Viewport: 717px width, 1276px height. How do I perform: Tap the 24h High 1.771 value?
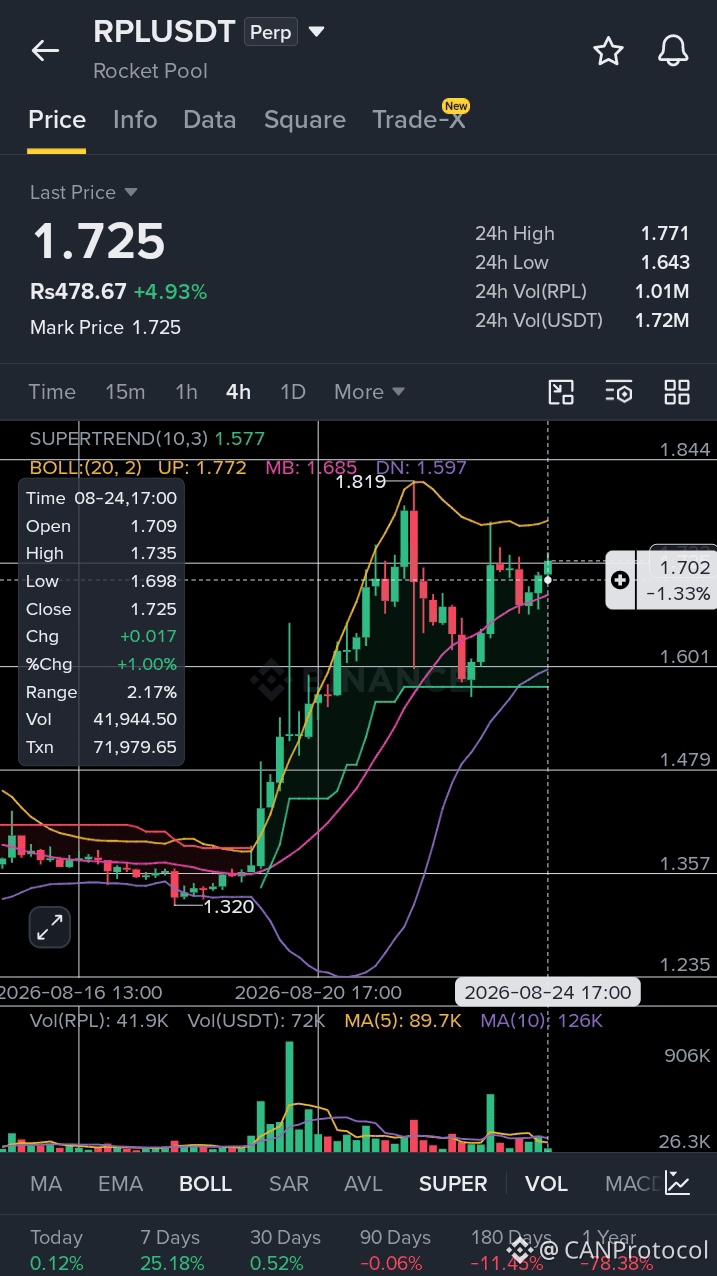coord(665,233)
